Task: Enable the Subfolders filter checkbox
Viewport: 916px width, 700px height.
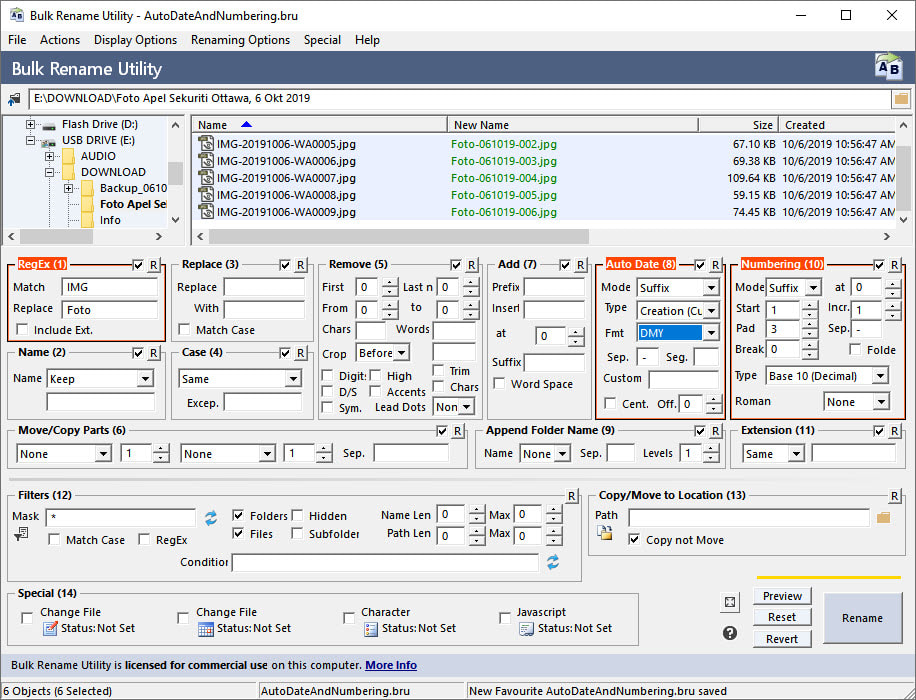Action: point(297,533)
